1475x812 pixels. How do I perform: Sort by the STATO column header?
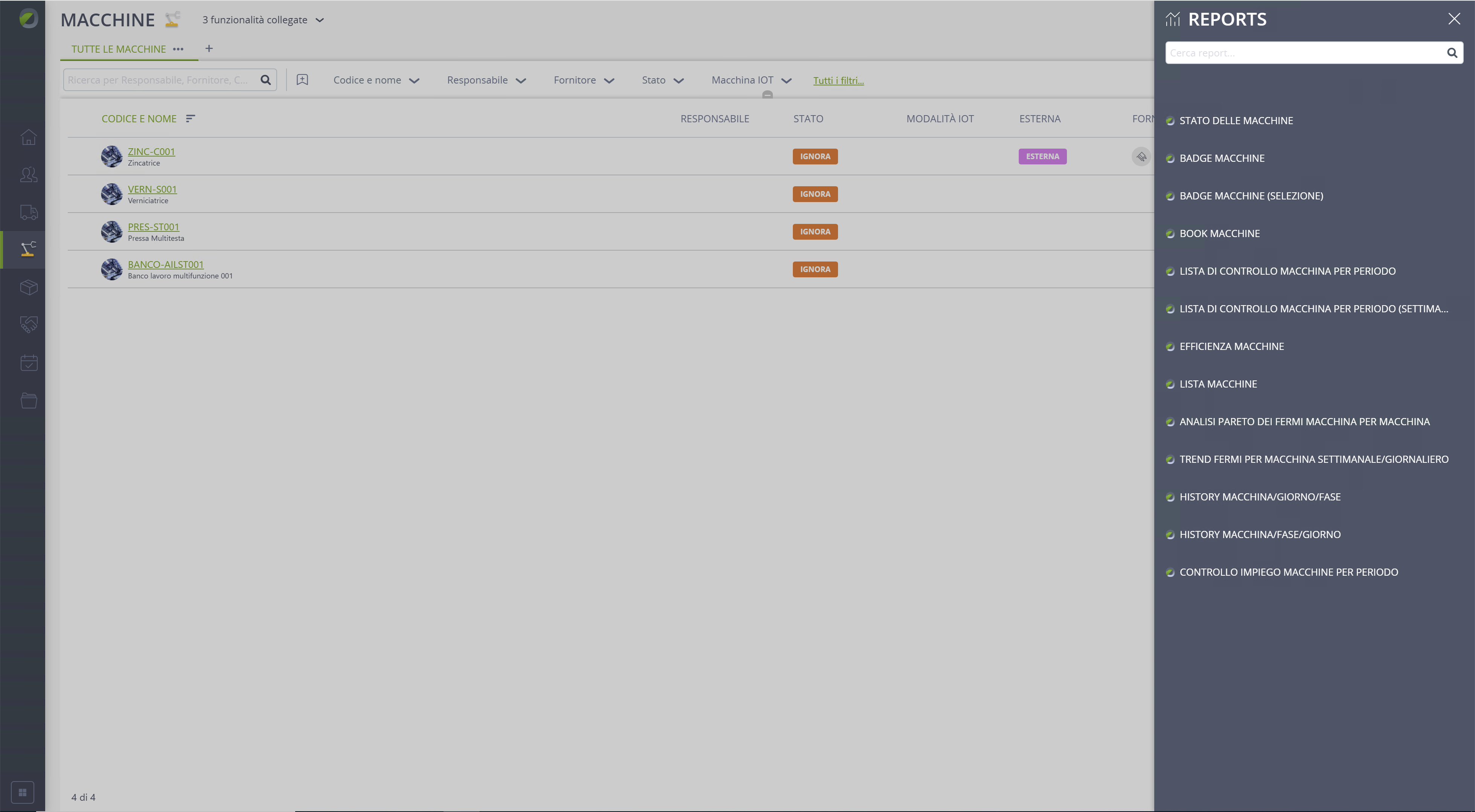point(808,119)
